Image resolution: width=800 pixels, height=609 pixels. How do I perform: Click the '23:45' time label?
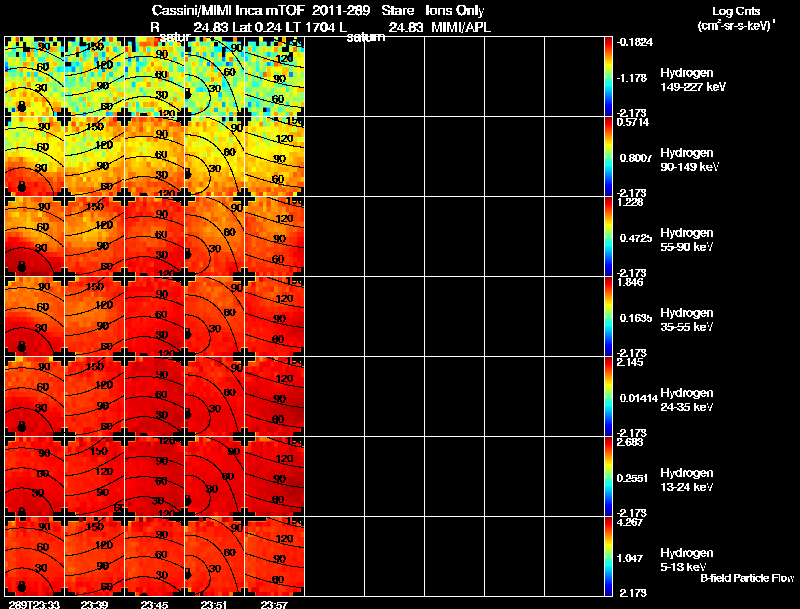tap(155, 604)
